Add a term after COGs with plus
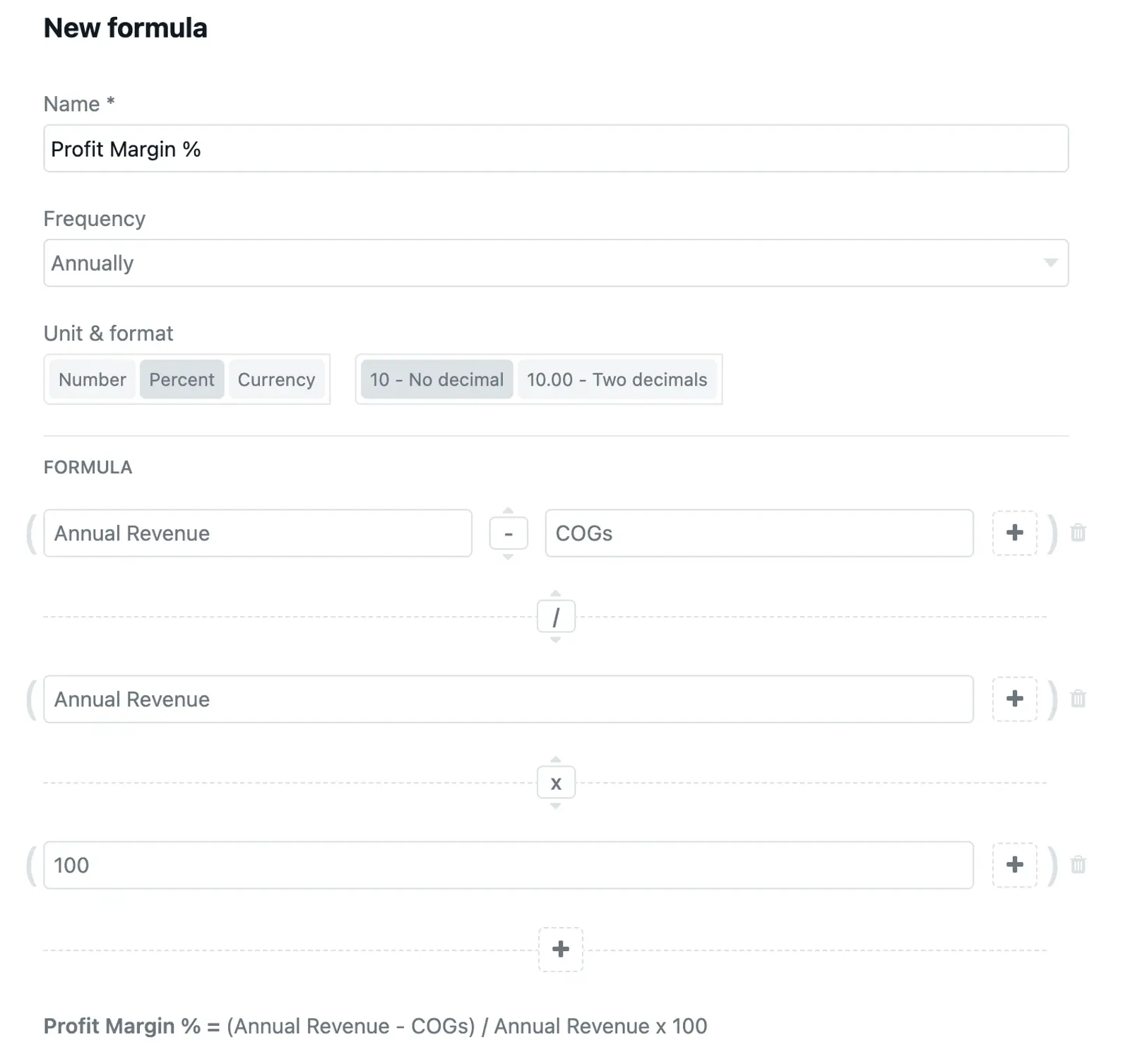The width and height of the screenshot is (1130, 1064). [1014, 533]
